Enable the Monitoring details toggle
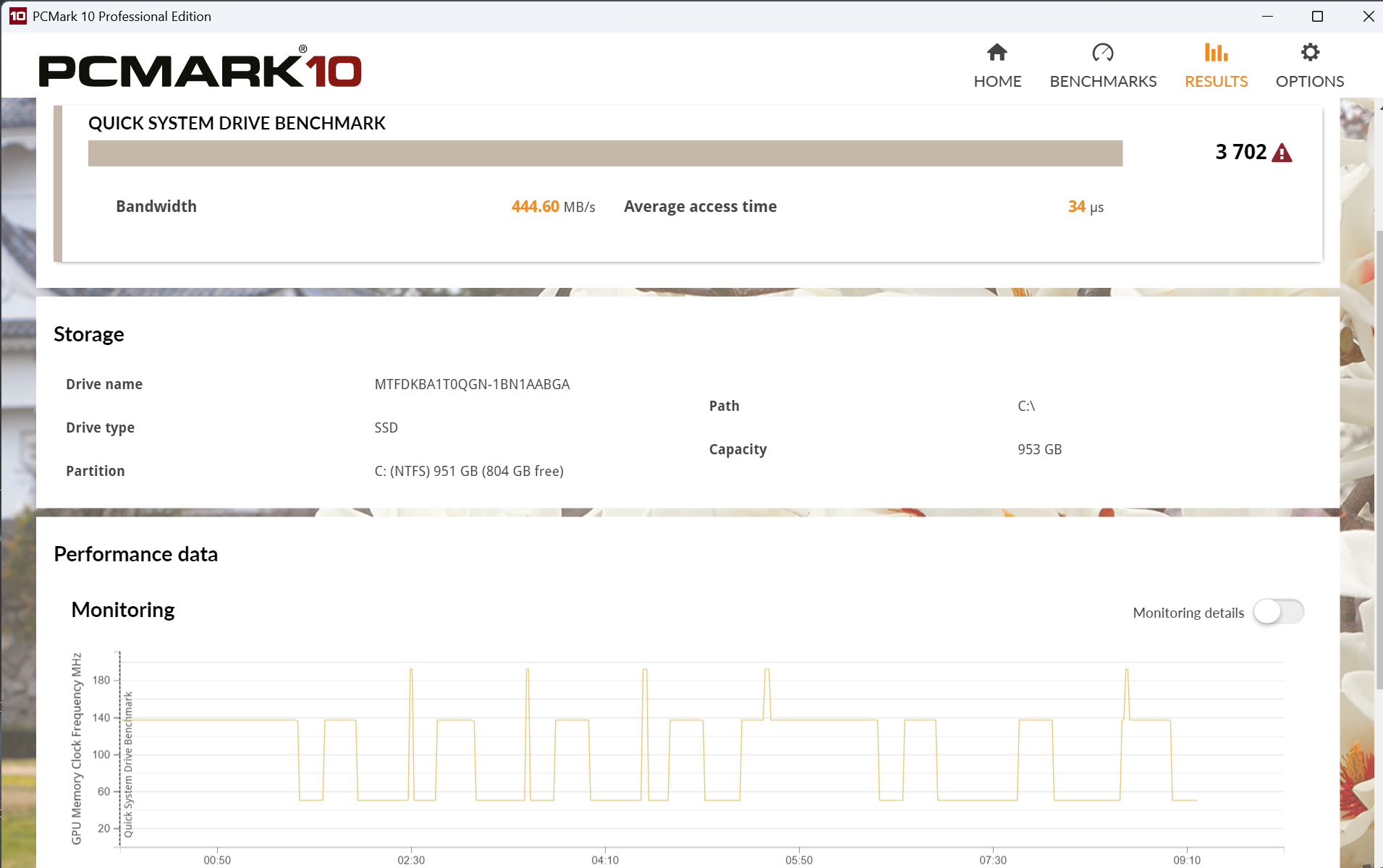This screenshot has height=868, width=1383. pos(1279,612)
